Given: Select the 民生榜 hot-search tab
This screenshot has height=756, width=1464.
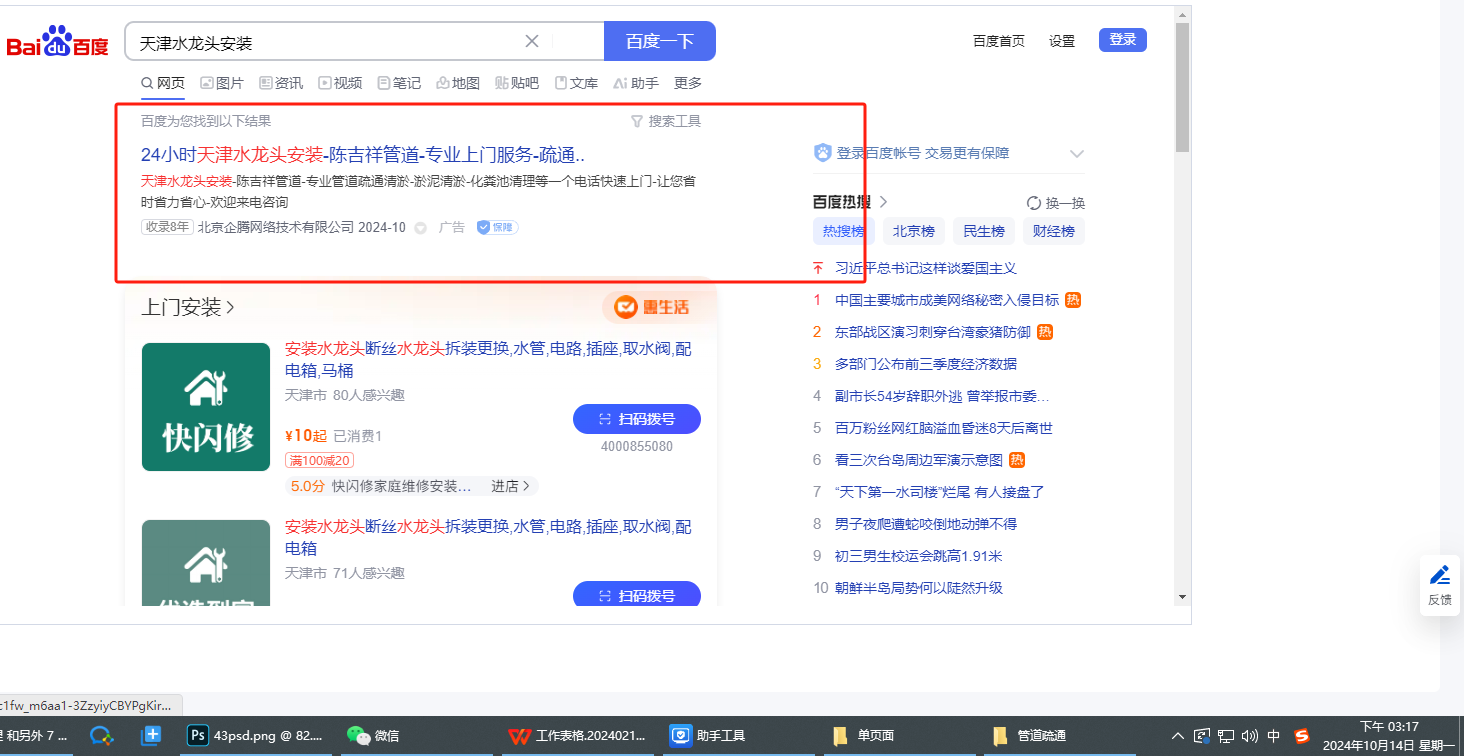Looking at the screenshot, I should (983, 231).
